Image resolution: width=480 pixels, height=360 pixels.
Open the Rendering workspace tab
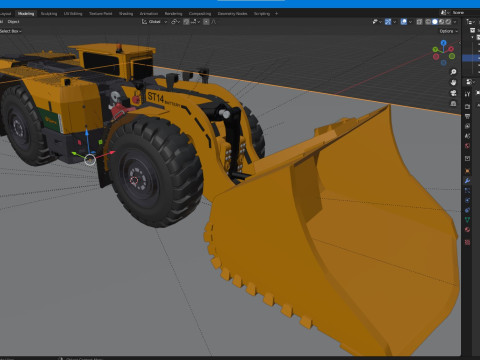pos(173,14)
